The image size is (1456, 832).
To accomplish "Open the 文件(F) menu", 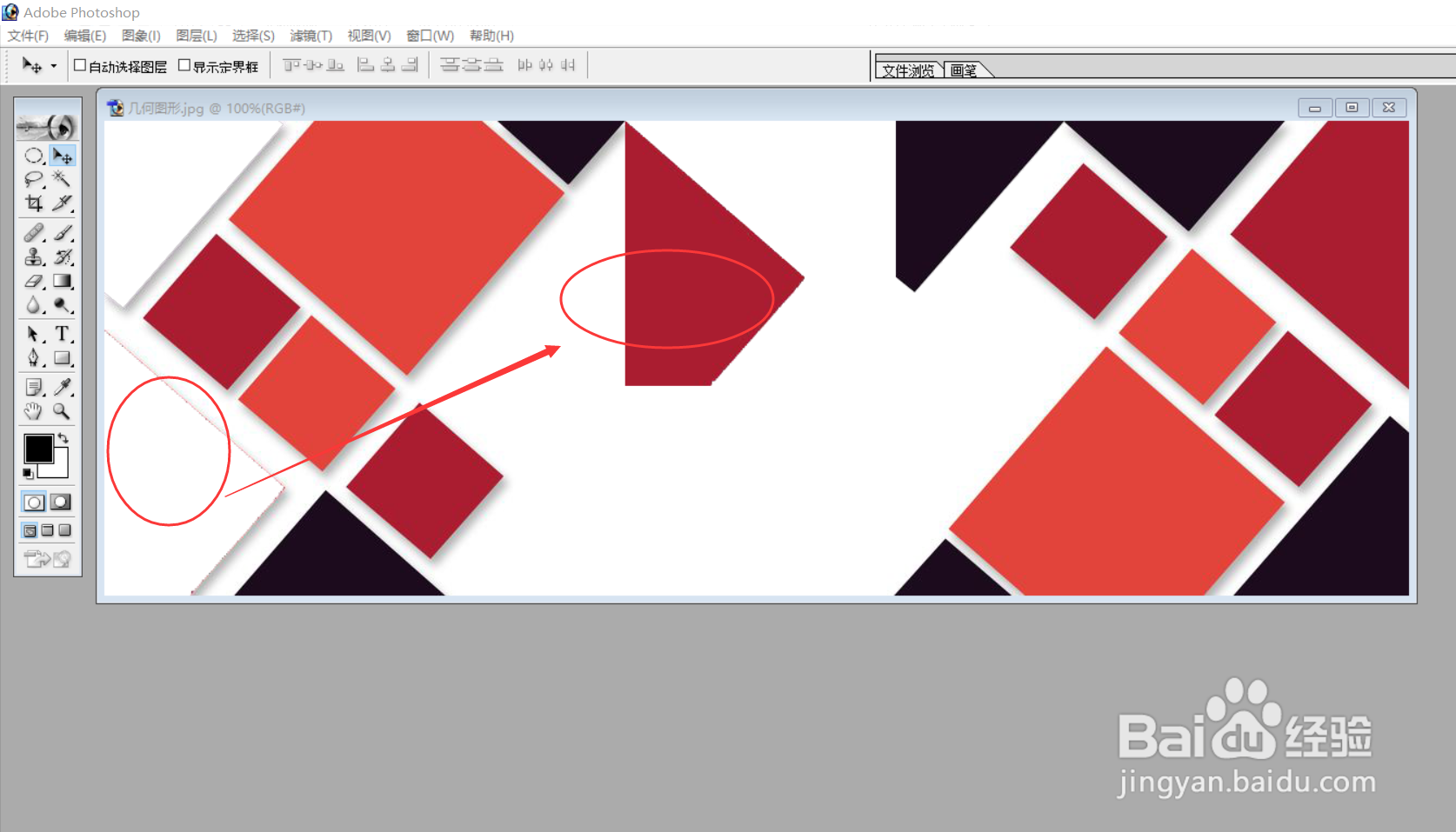I will pos(28,36).
